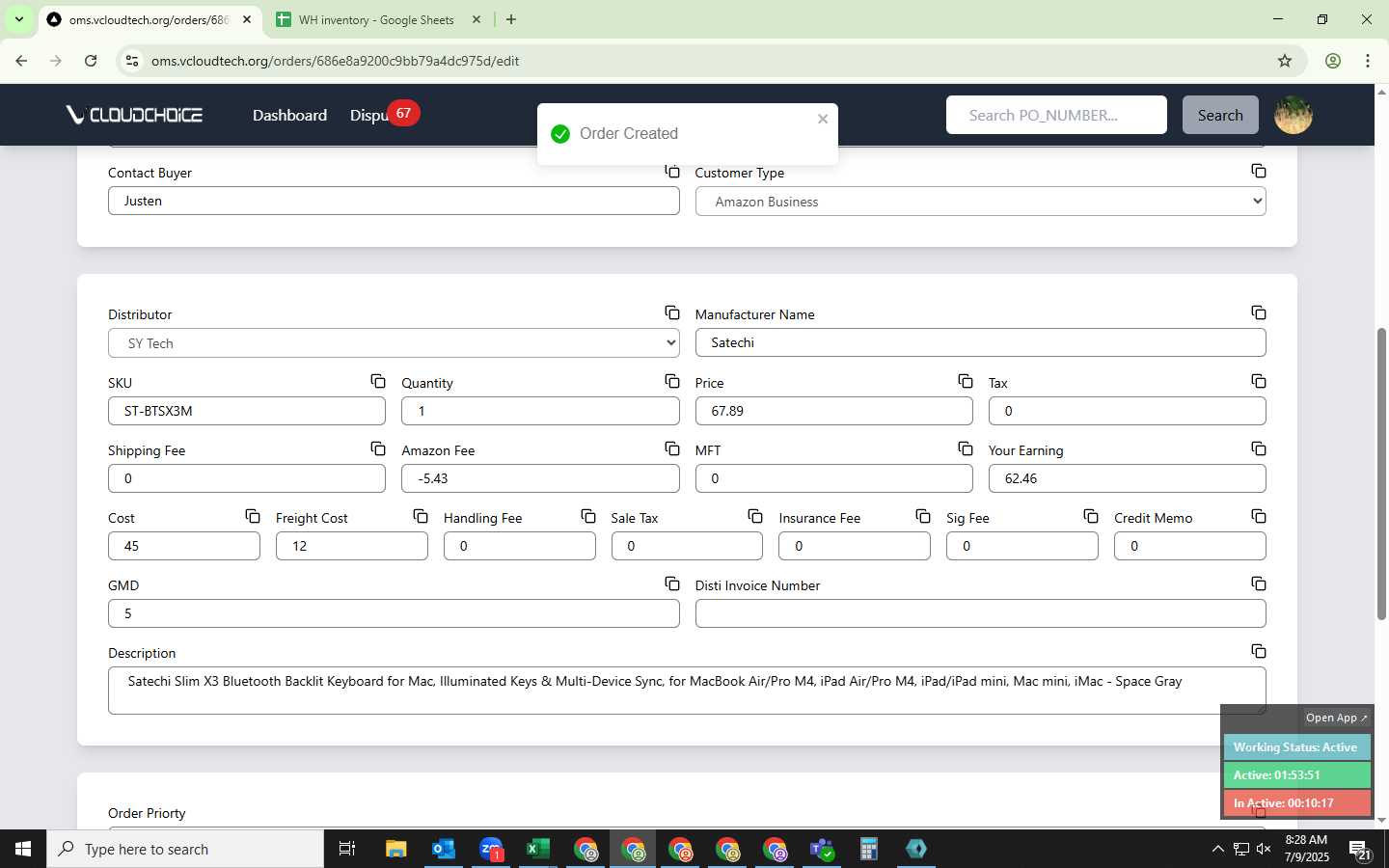1389x868 pixels.
Task: Open Windows notification center
Action: [1360, 850]
